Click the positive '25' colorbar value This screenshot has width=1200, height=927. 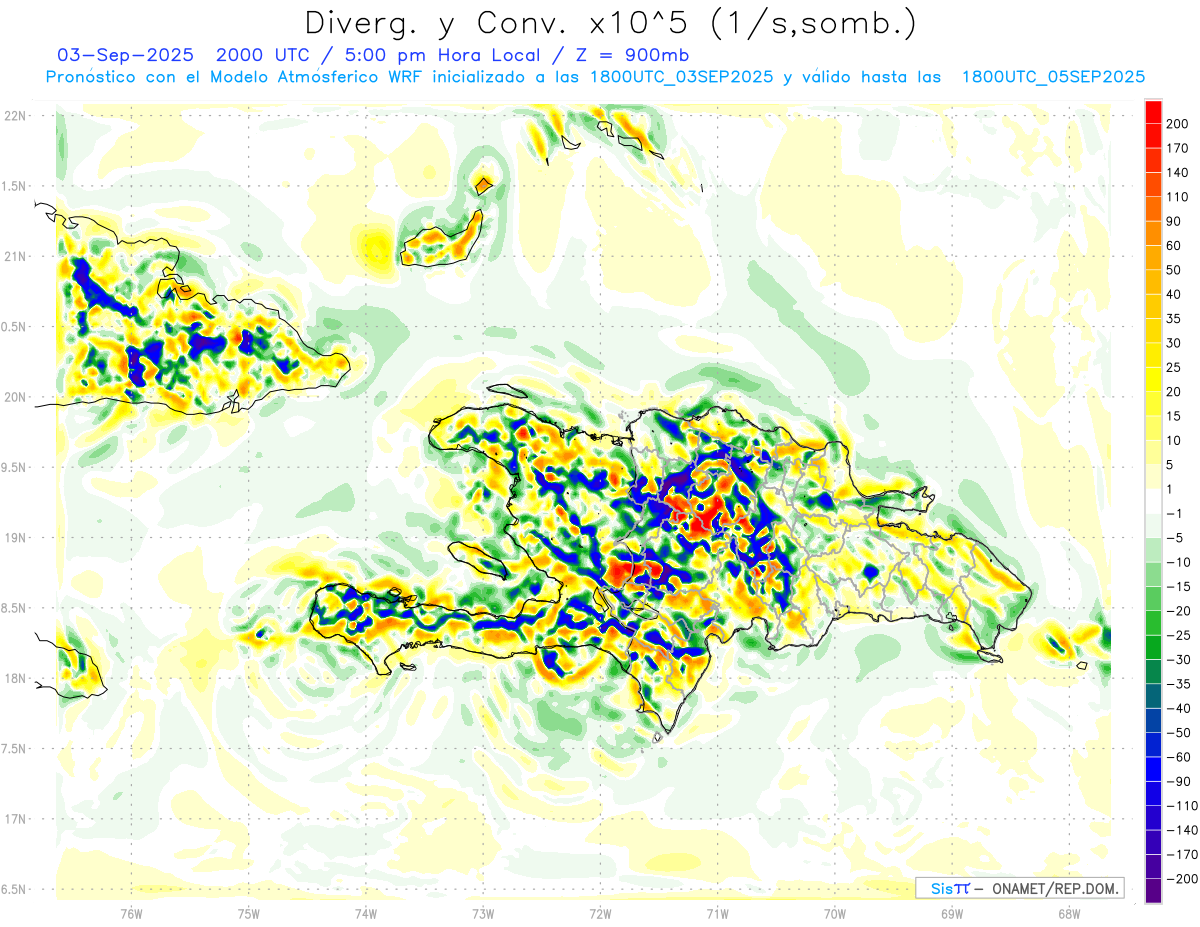[1175, 368]
